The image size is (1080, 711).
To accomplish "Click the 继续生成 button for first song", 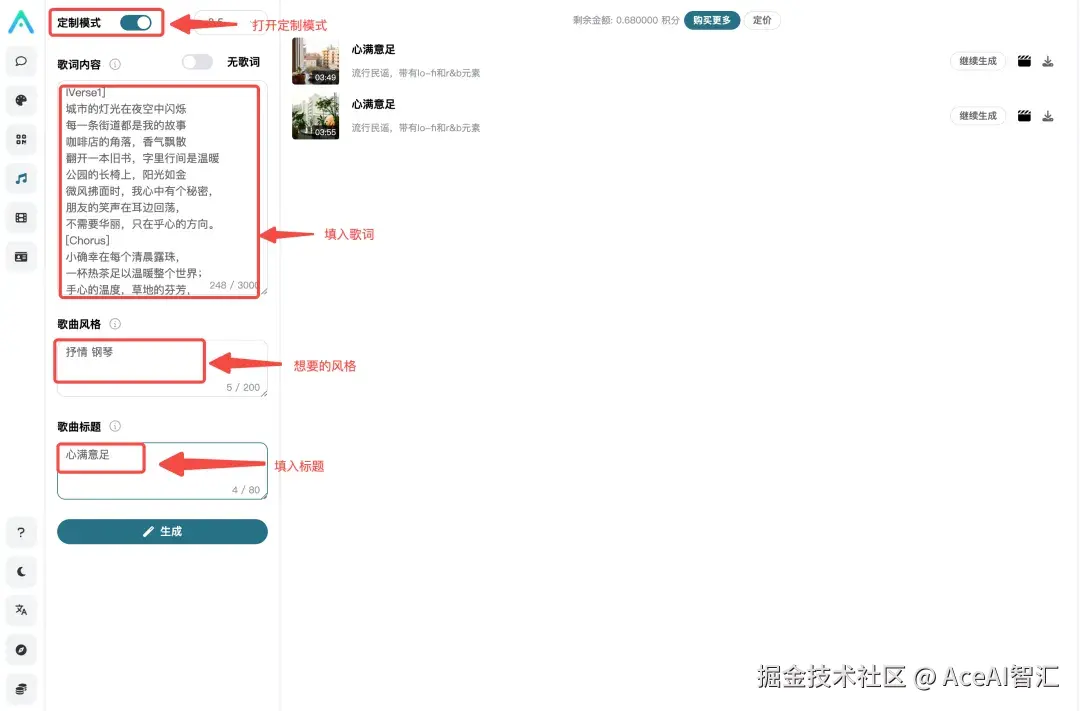I will coord(977,61).
